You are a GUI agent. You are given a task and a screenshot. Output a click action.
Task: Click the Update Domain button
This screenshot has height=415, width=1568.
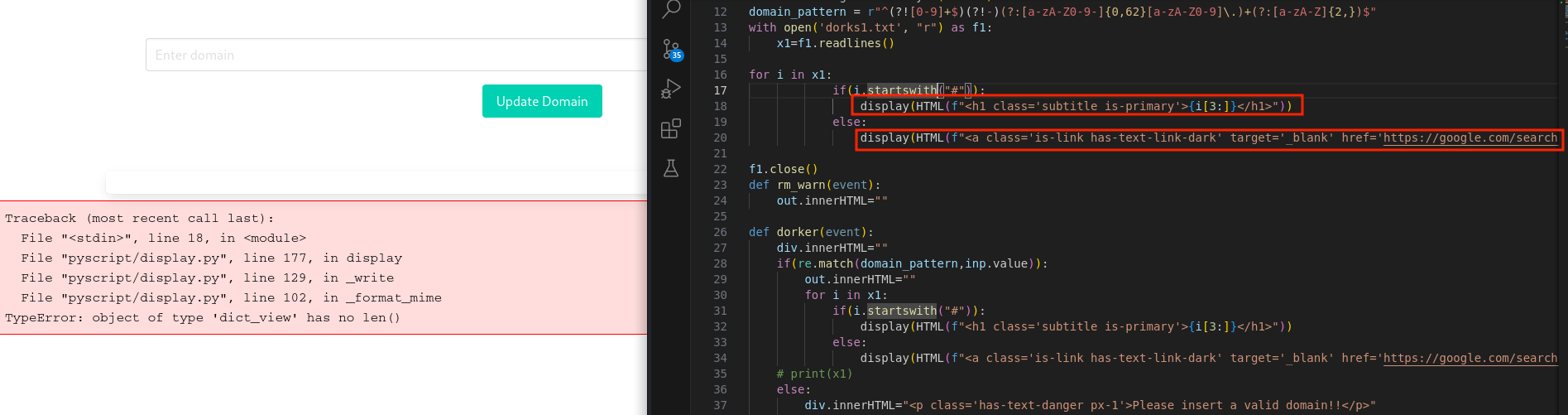[x=542, y=101]
